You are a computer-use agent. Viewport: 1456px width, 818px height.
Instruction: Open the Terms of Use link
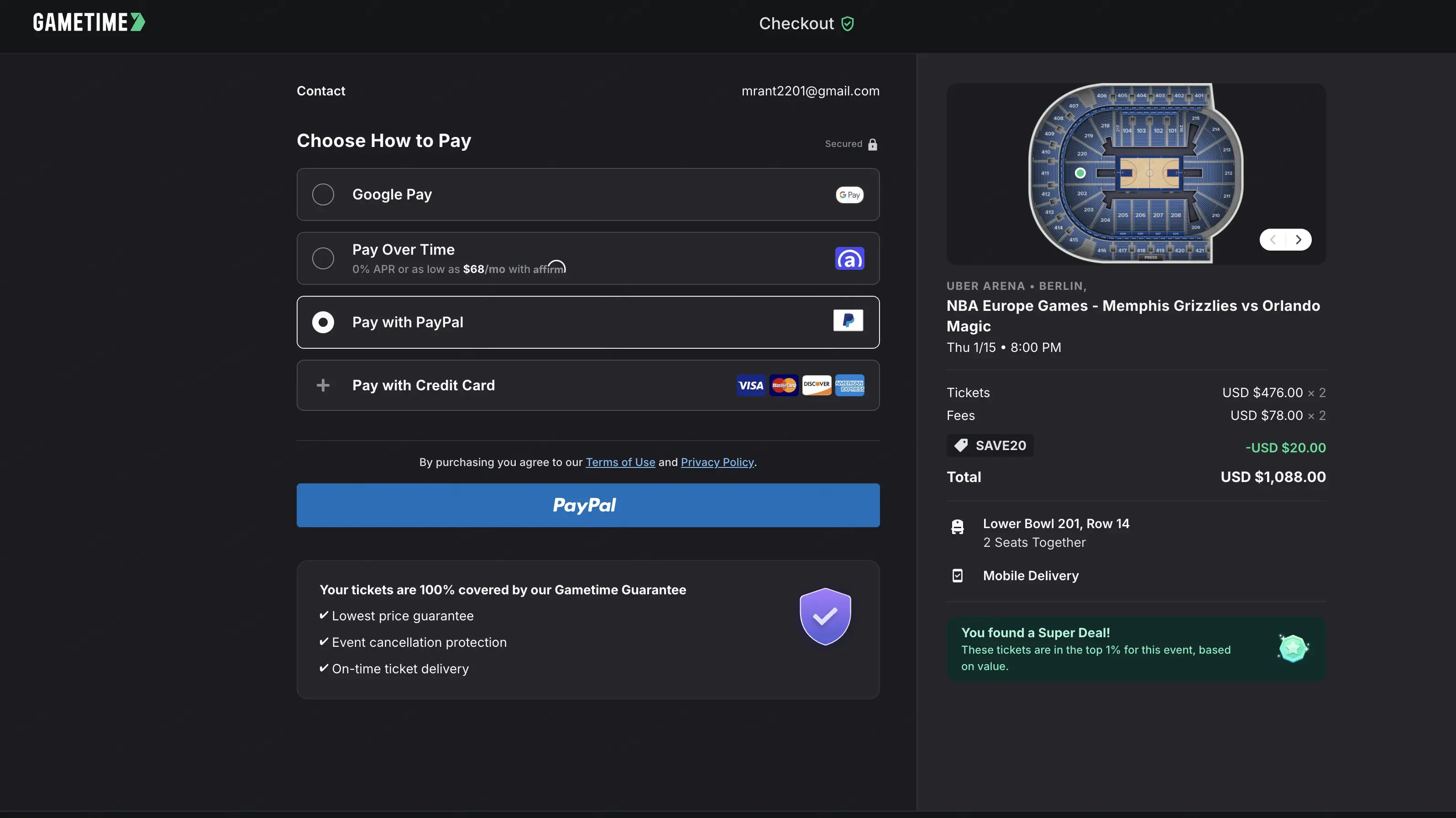pos(620,462)
